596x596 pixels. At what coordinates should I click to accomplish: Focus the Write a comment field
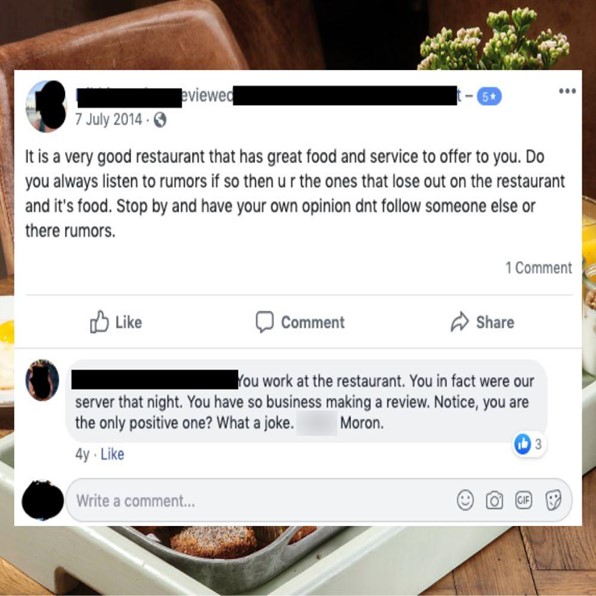click(x=319, y=500)
